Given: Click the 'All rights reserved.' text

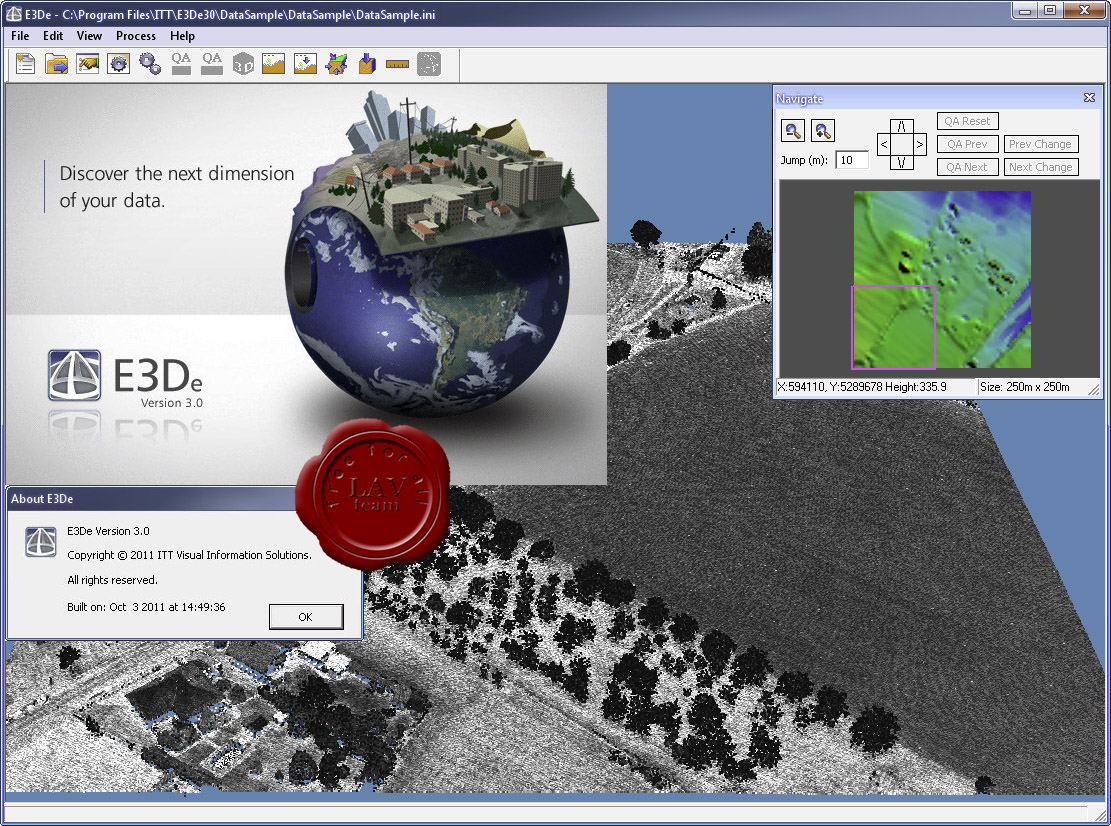Looking at the screenshot, I should 112,579.
